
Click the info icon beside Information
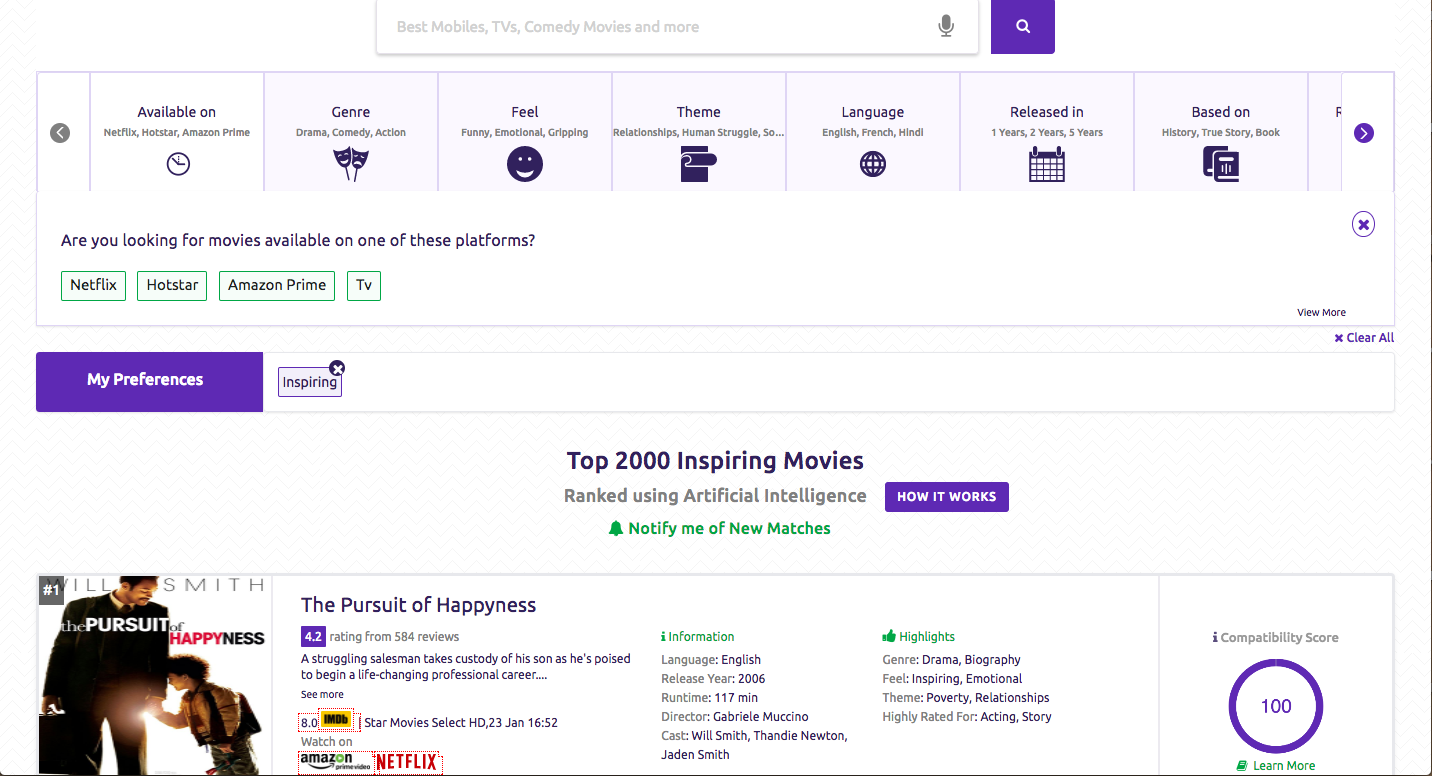click(663, 637)
